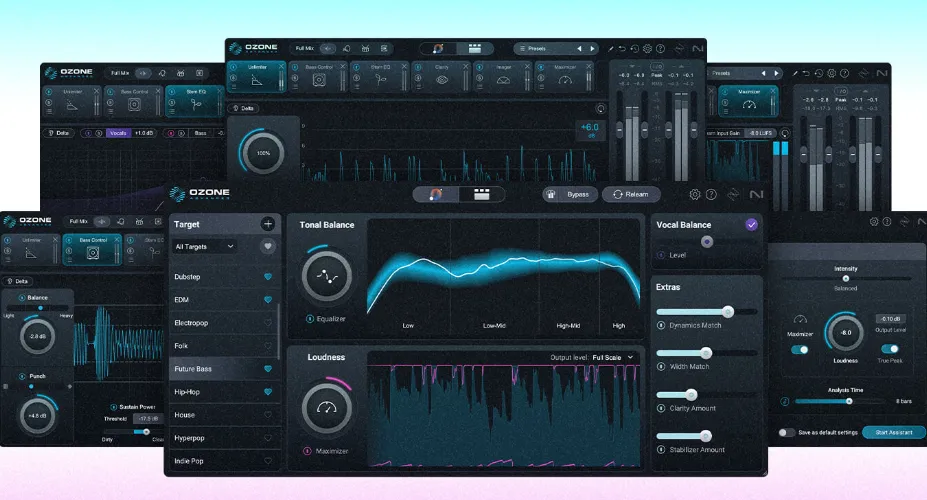Select drums stem icon in Unlimiter window header
The image size is (927, 500).
365,48
